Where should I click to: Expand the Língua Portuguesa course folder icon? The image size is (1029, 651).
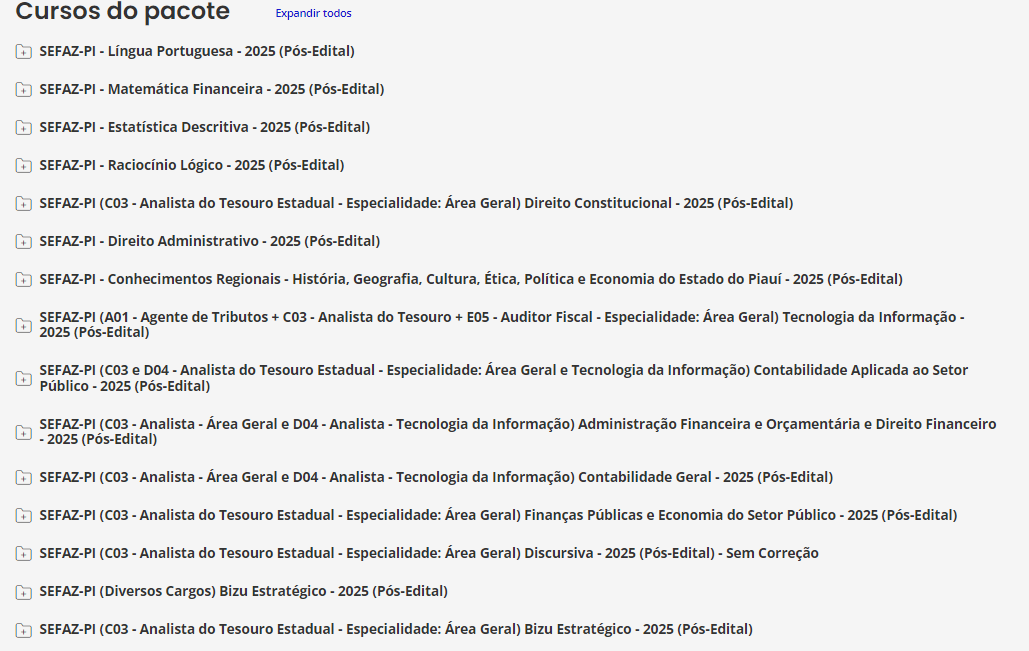tap(23, 51)
